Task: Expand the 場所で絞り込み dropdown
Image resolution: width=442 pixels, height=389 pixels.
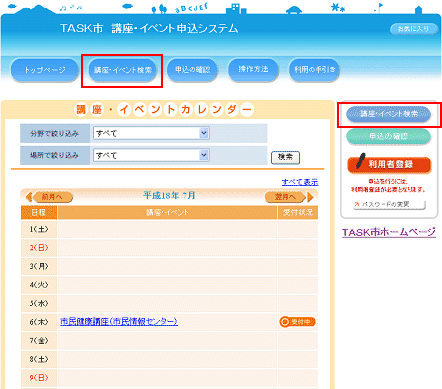Action: coord(151,155)
